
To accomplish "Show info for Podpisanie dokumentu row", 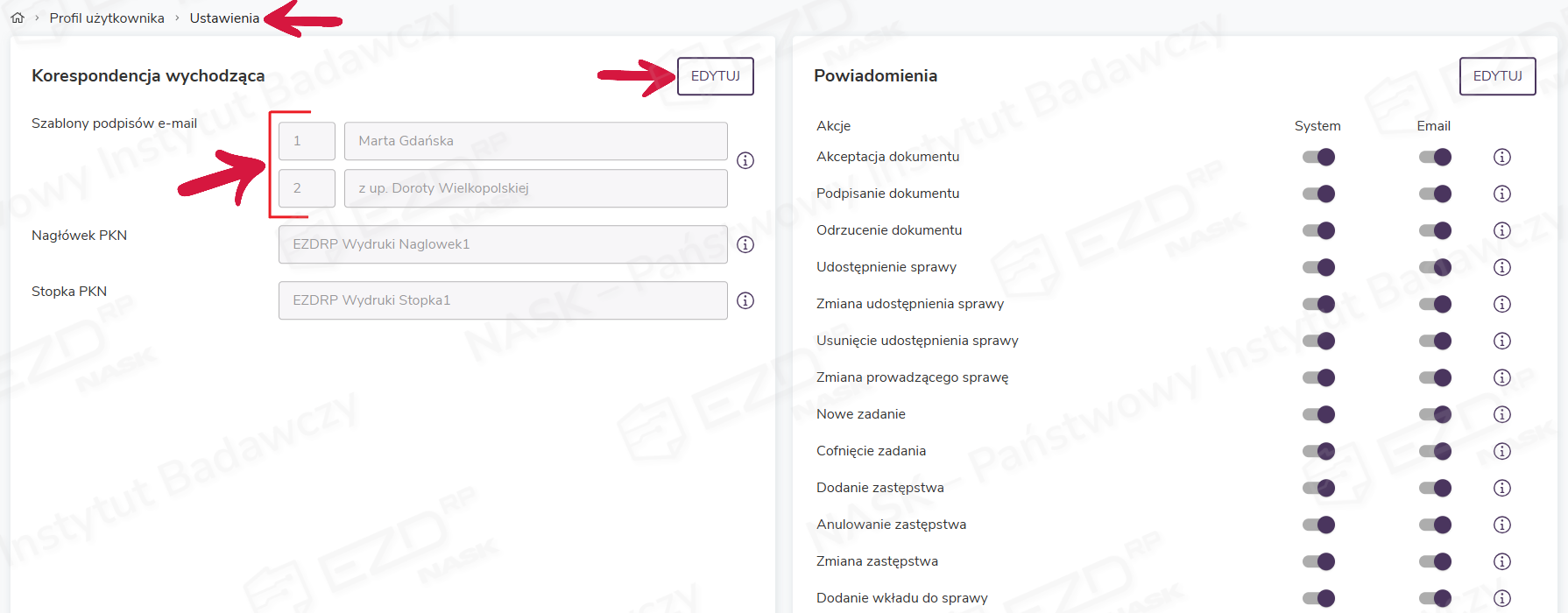I will 1502,194.
